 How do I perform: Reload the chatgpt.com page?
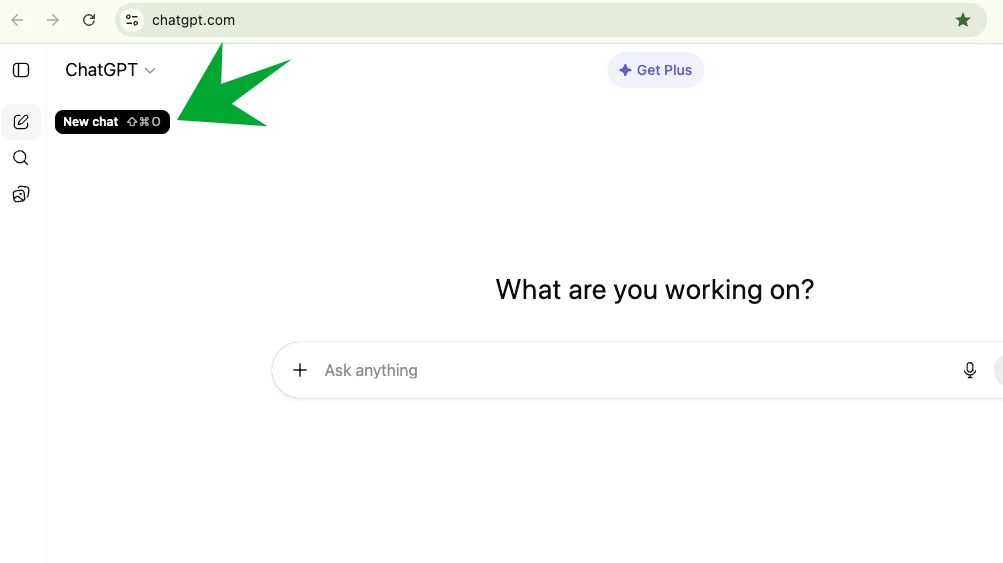point(89,20)
